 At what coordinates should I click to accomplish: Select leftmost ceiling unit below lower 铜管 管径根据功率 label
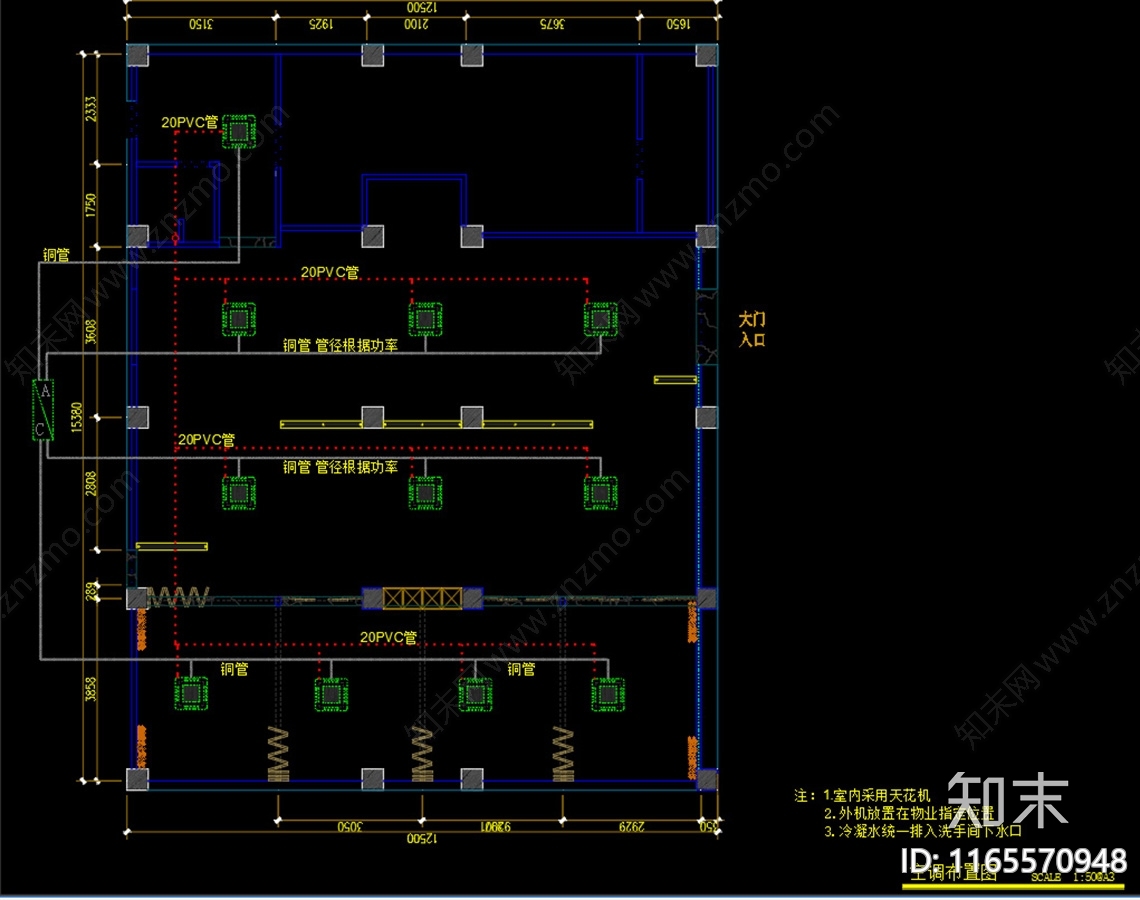[x=238, y=493]
